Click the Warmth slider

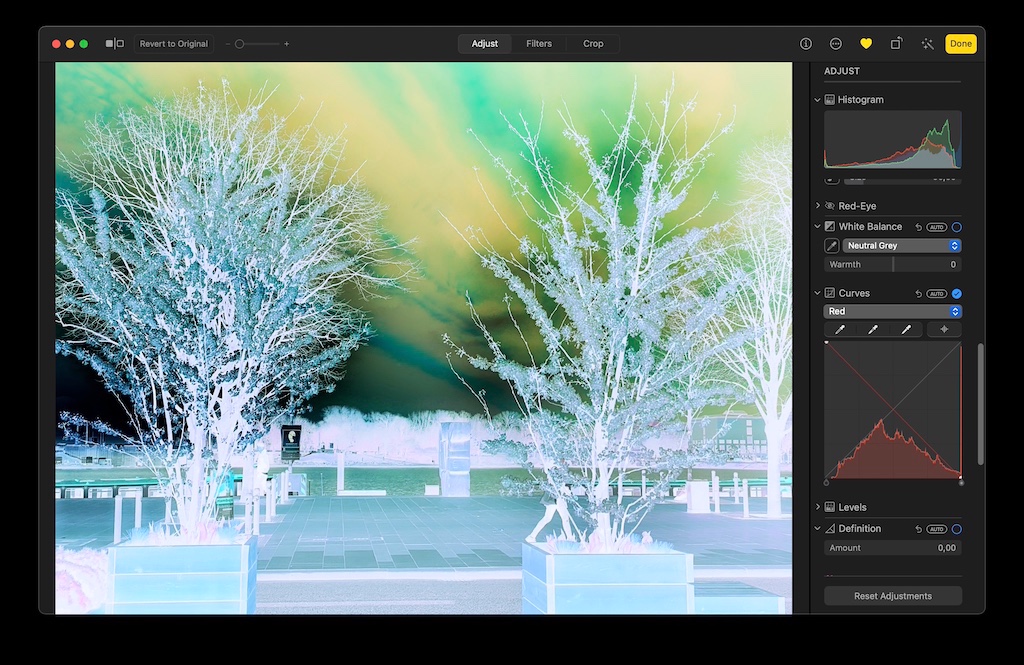click(x=892, y=265)
